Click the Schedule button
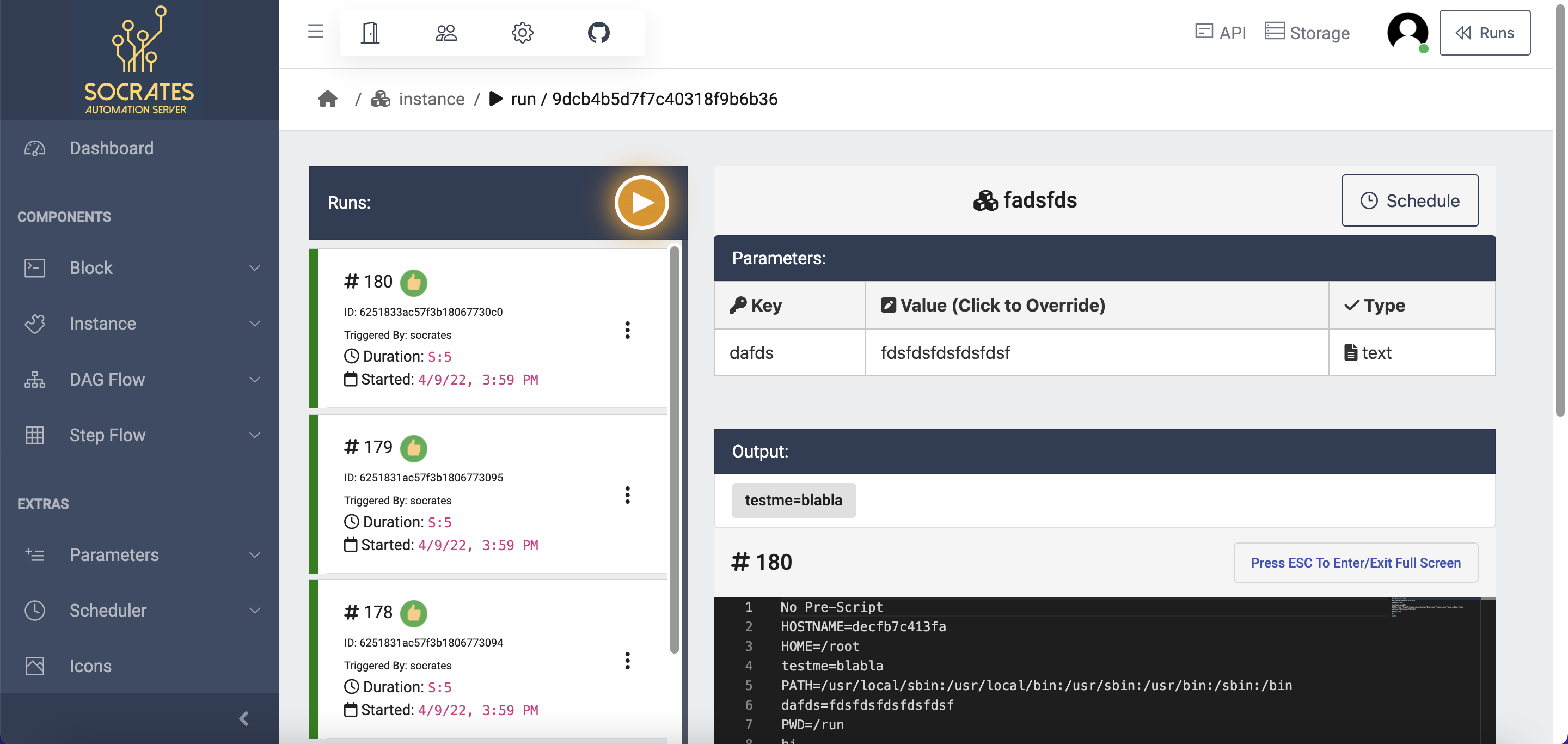This screenshot has height=744, width=1568. pyautogui.click(x=1409, y=200)
